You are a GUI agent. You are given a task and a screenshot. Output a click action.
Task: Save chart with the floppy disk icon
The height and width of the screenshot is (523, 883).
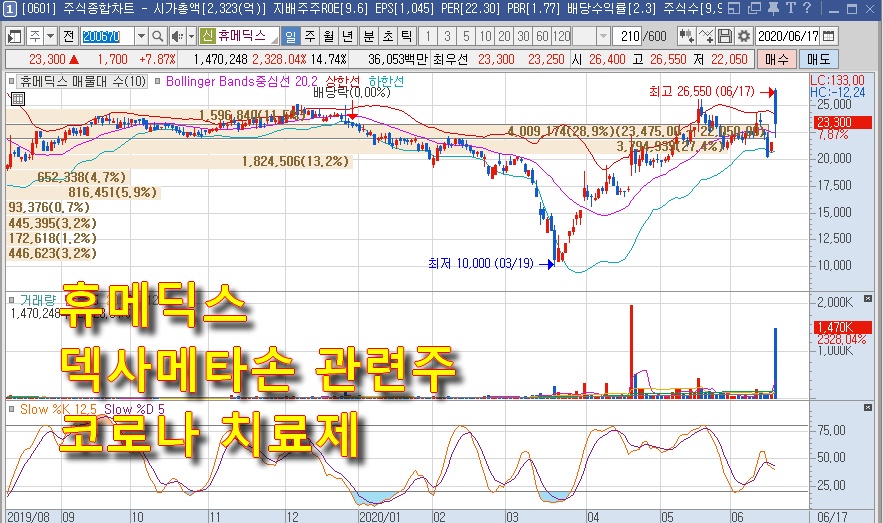point(725,37)
